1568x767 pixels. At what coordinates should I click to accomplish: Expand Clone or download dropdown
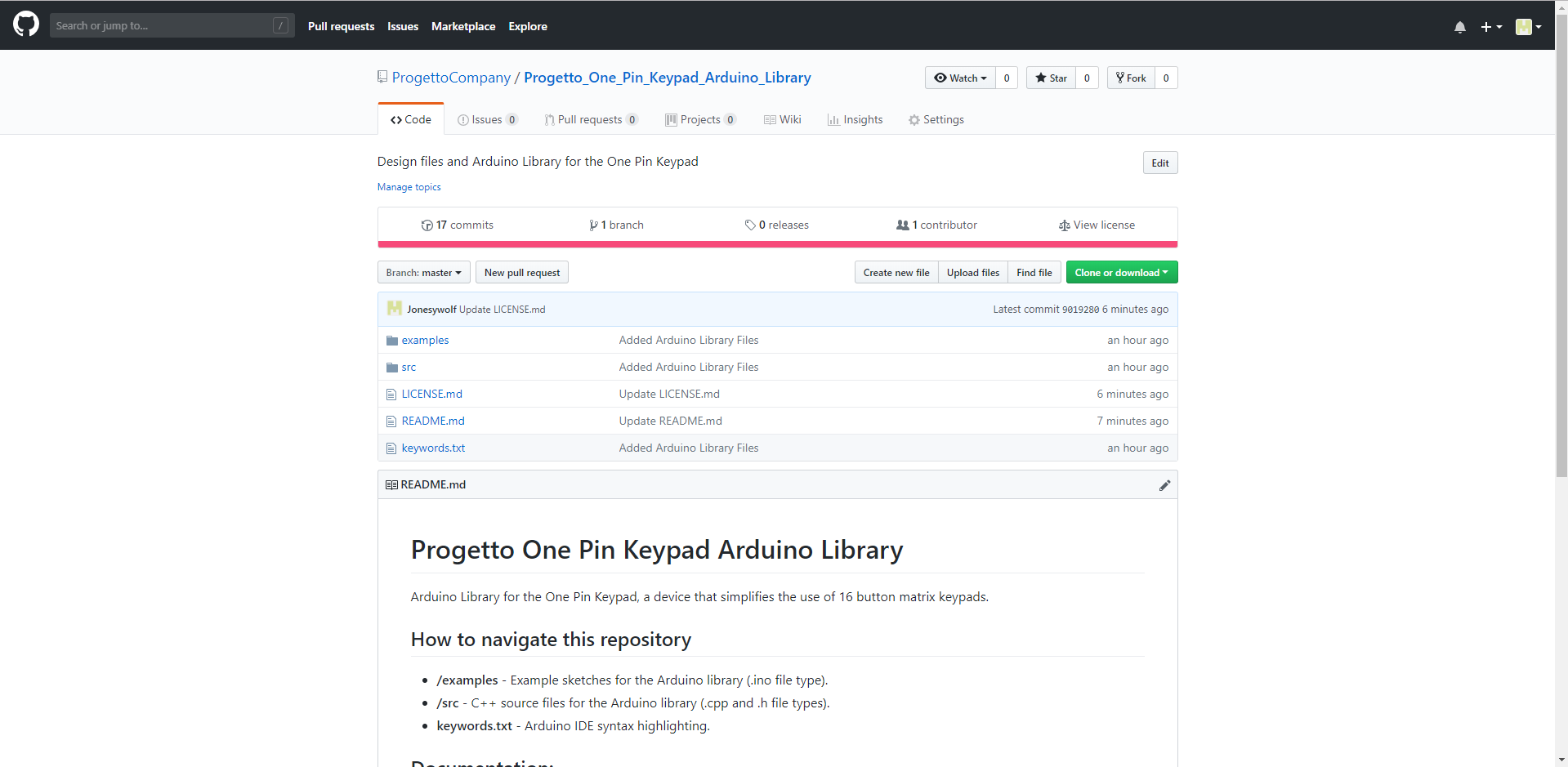(1122, 272)
